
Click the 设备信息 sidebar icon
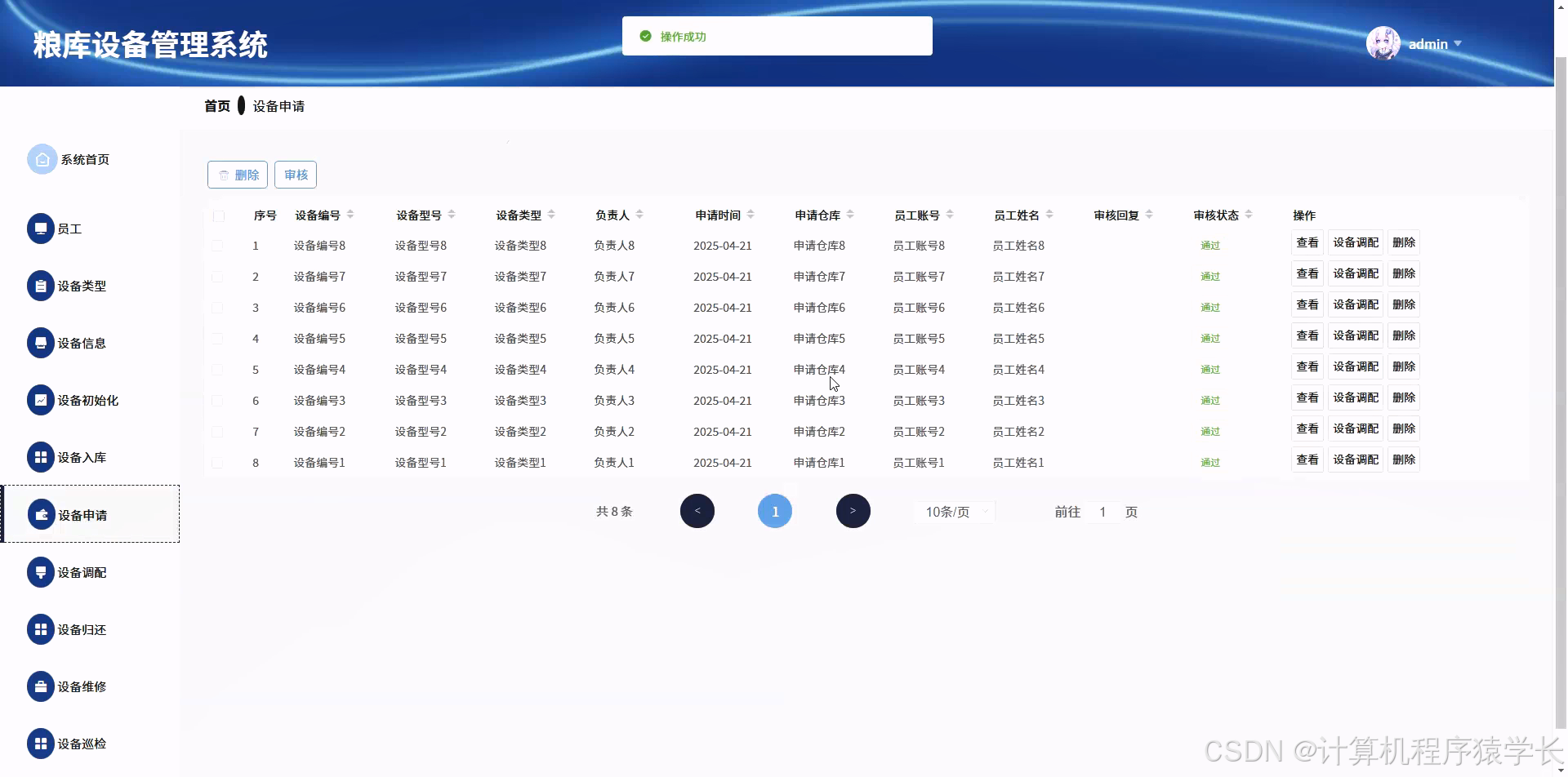[x=41, y=343]
